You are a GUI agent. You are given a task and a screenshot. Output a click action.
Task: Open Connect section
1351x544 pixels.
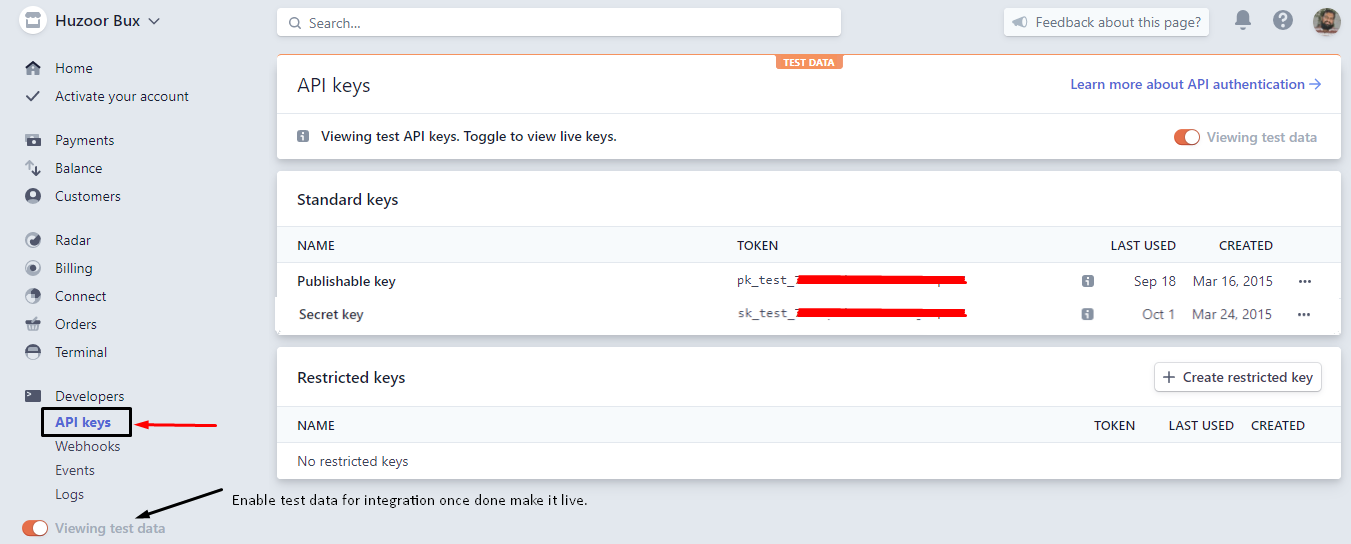tap(81, 296)
